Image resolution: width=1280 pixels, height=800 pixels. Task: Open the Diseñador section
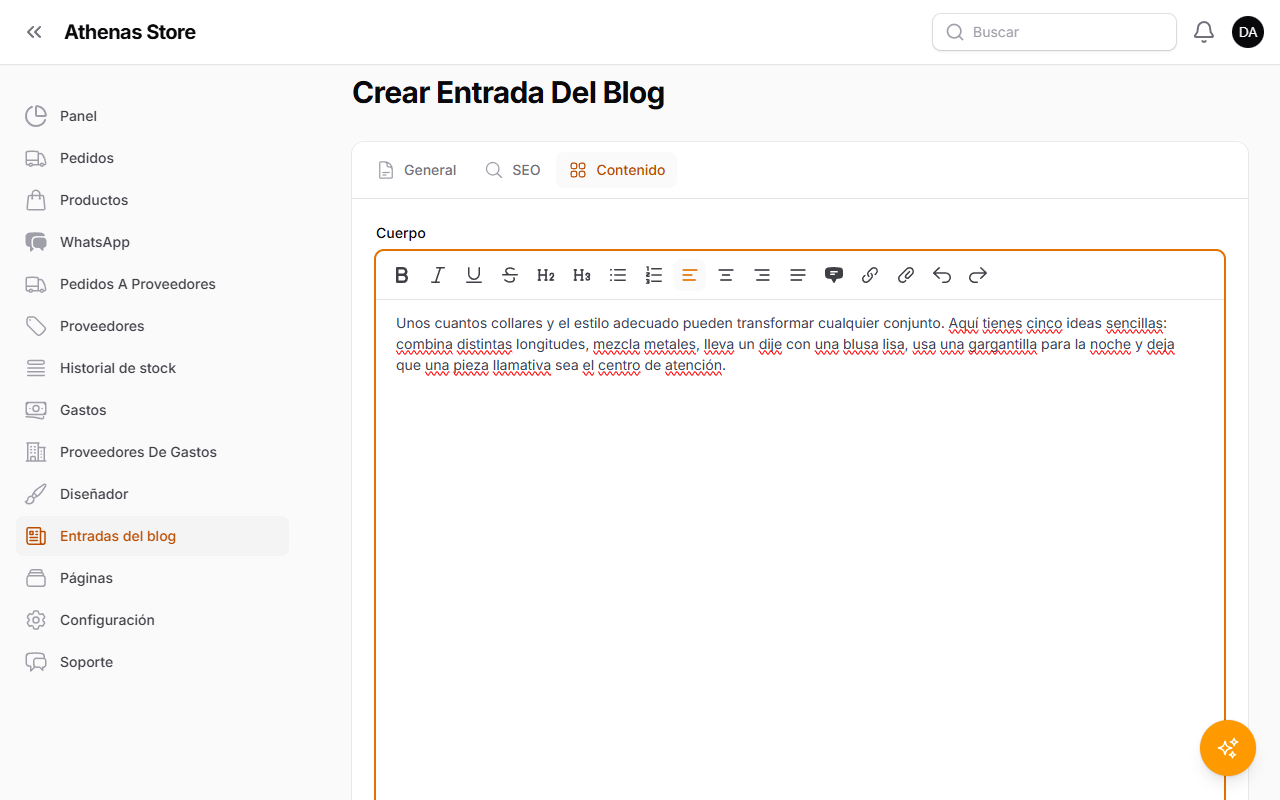tap(152, 494)
